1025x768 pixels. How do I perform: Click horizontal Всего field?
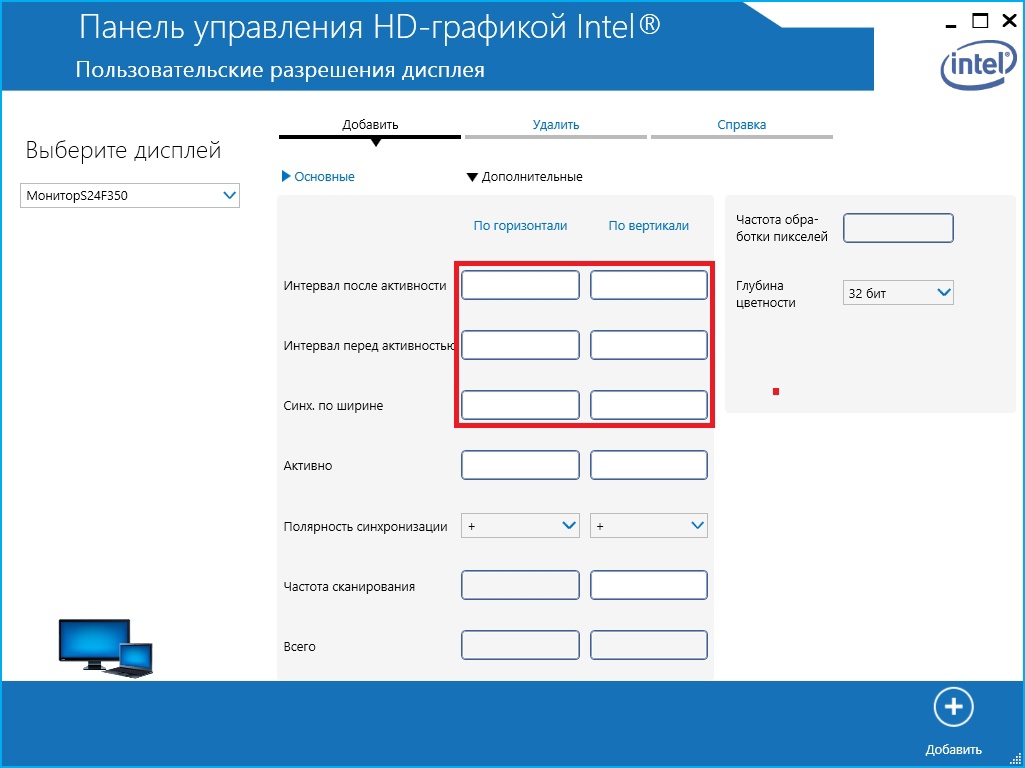[520, 645]
